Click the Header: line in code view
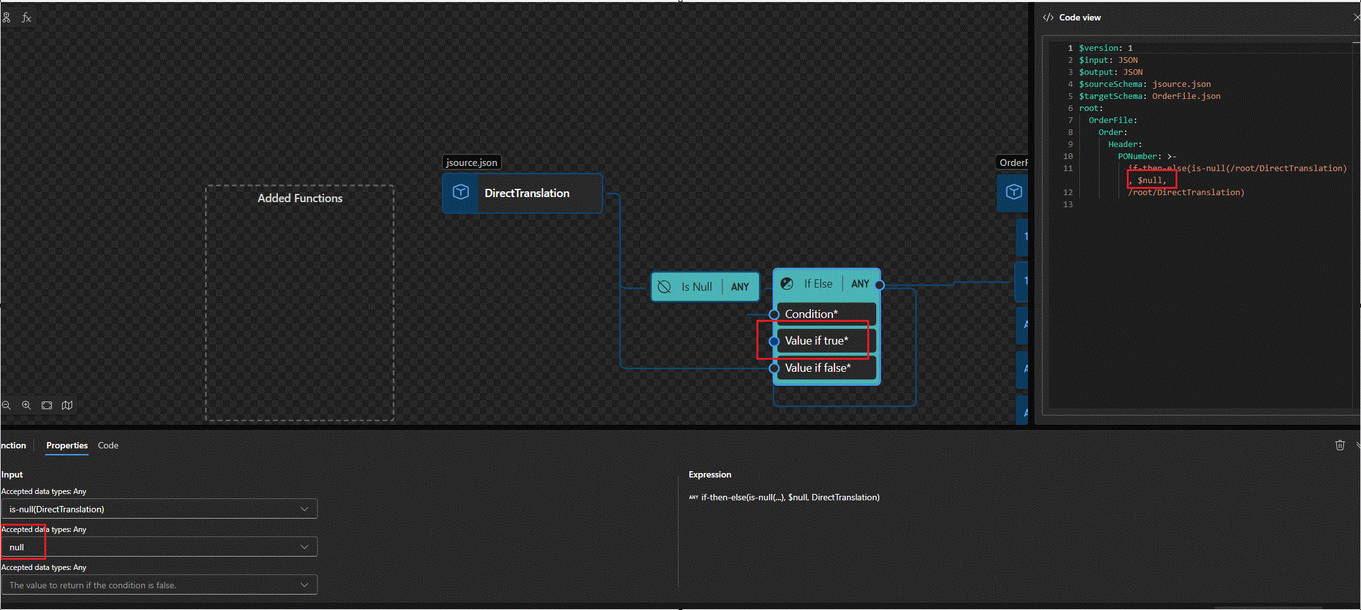Viewport: 1361px width, 610px height. click(1125, 144)
